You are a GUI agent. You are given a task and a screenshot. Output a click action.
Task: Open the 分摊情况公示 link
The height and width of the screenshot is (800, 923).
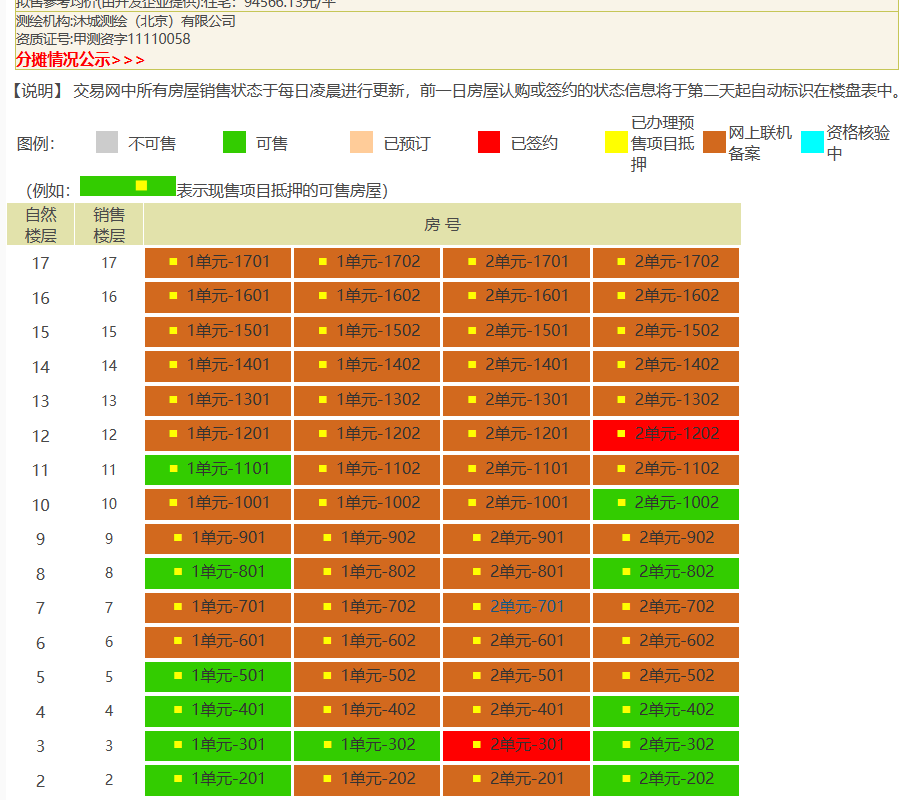(x=80, y=60)
